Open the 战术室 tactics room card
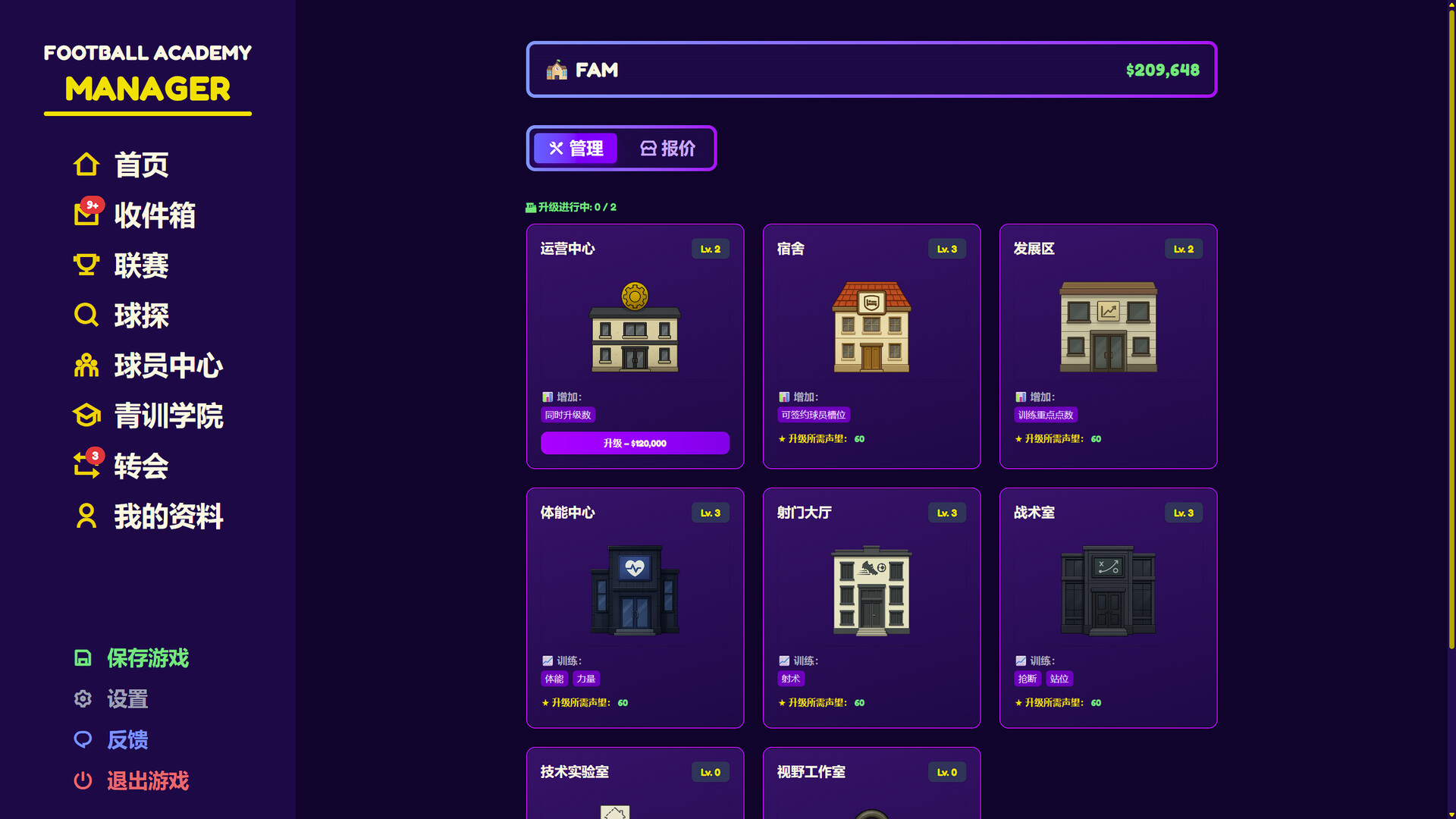Screen dimensions: 1456x819 click(x=1108, y=608)
